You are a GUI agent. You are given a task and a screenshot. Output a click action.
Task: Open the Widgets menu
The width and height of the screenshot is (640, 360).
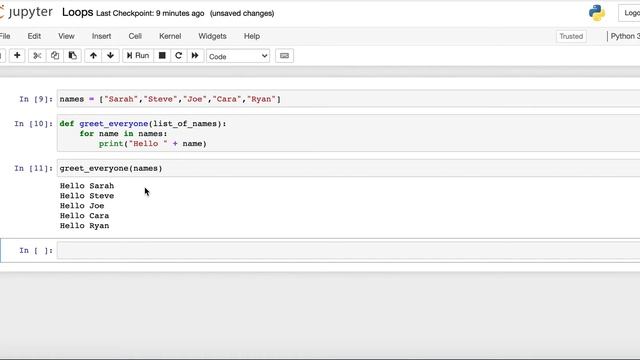tap(212, 36)
